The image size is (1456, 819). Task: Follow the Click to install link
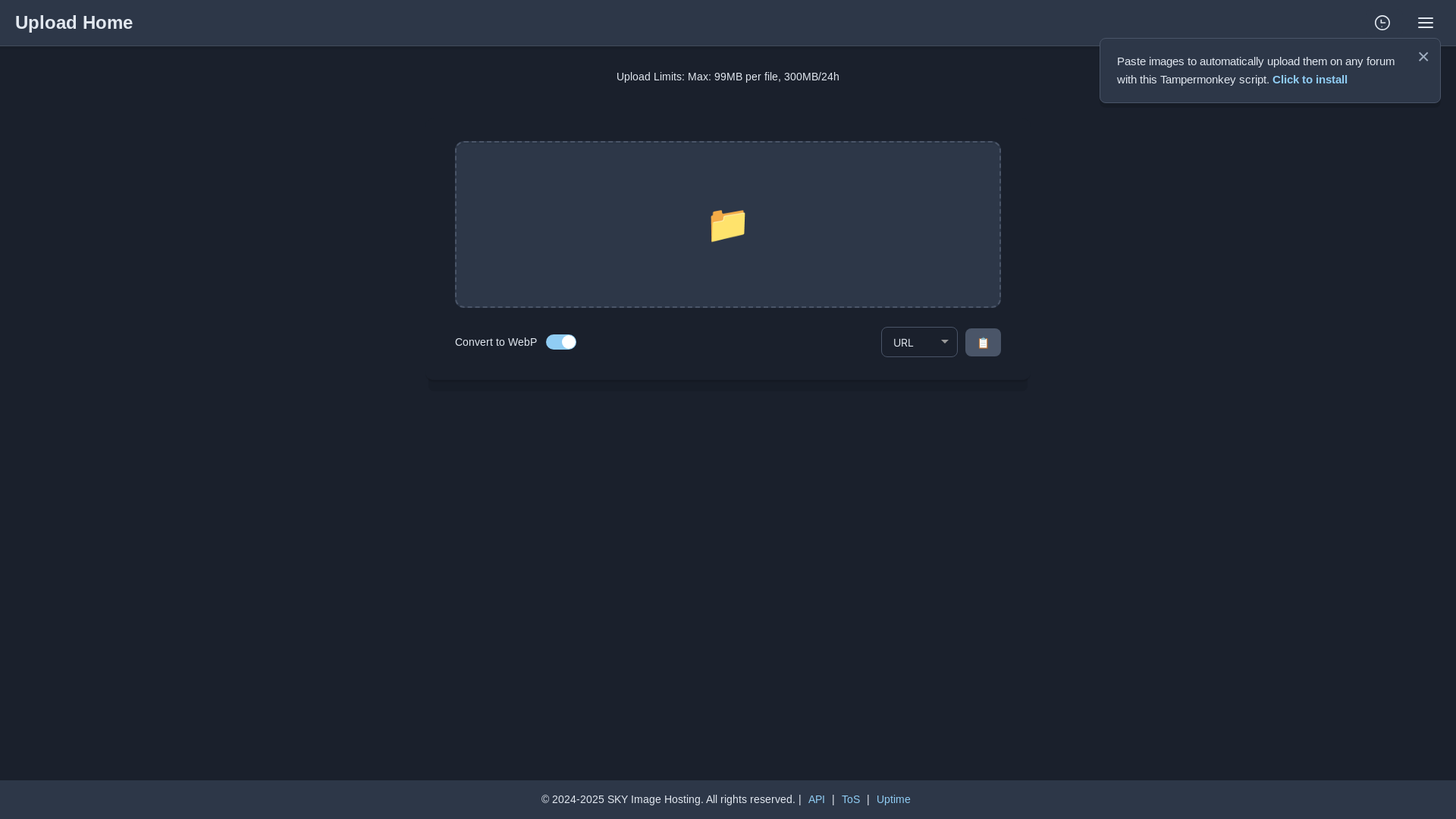coord(1310,80)
